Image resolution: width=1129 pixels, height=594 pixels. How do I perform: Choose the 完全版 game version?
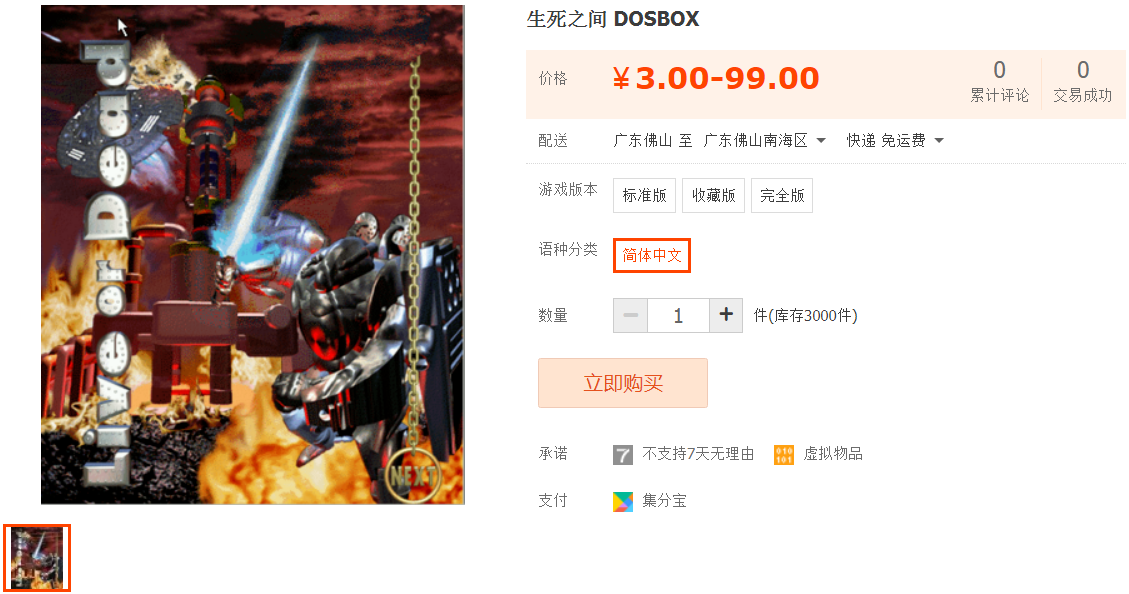pos(782,195)
